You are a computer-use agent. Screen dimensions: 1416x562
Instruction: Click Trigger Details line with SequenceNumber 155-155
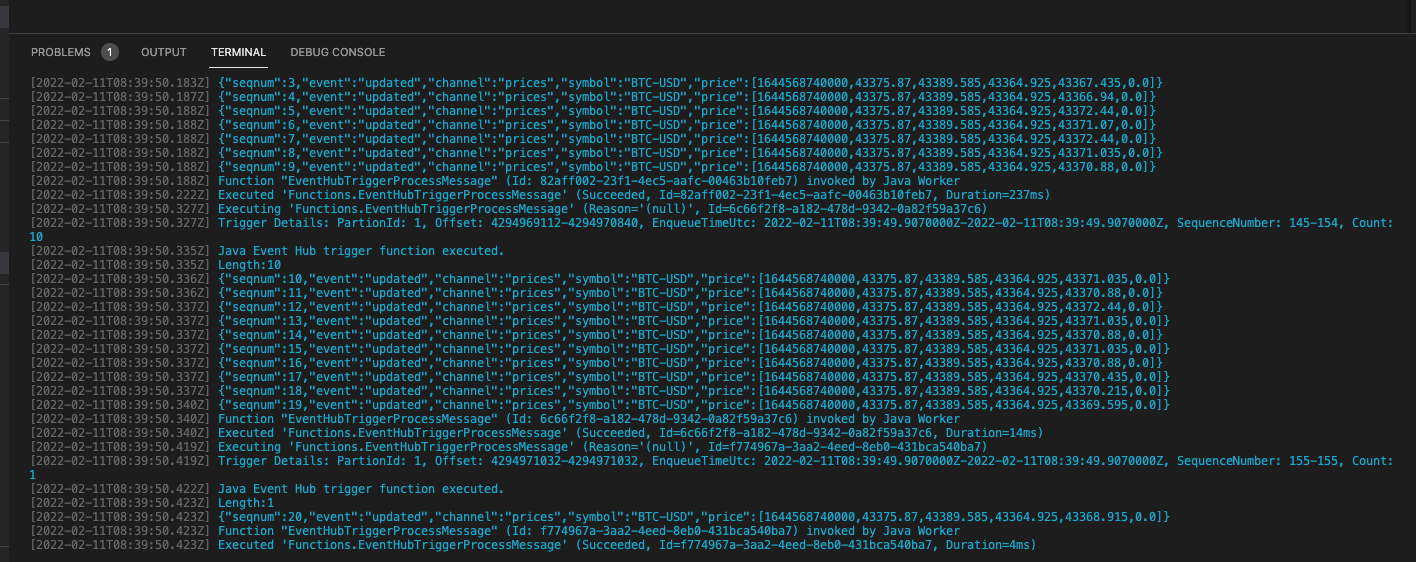point(711,467)
